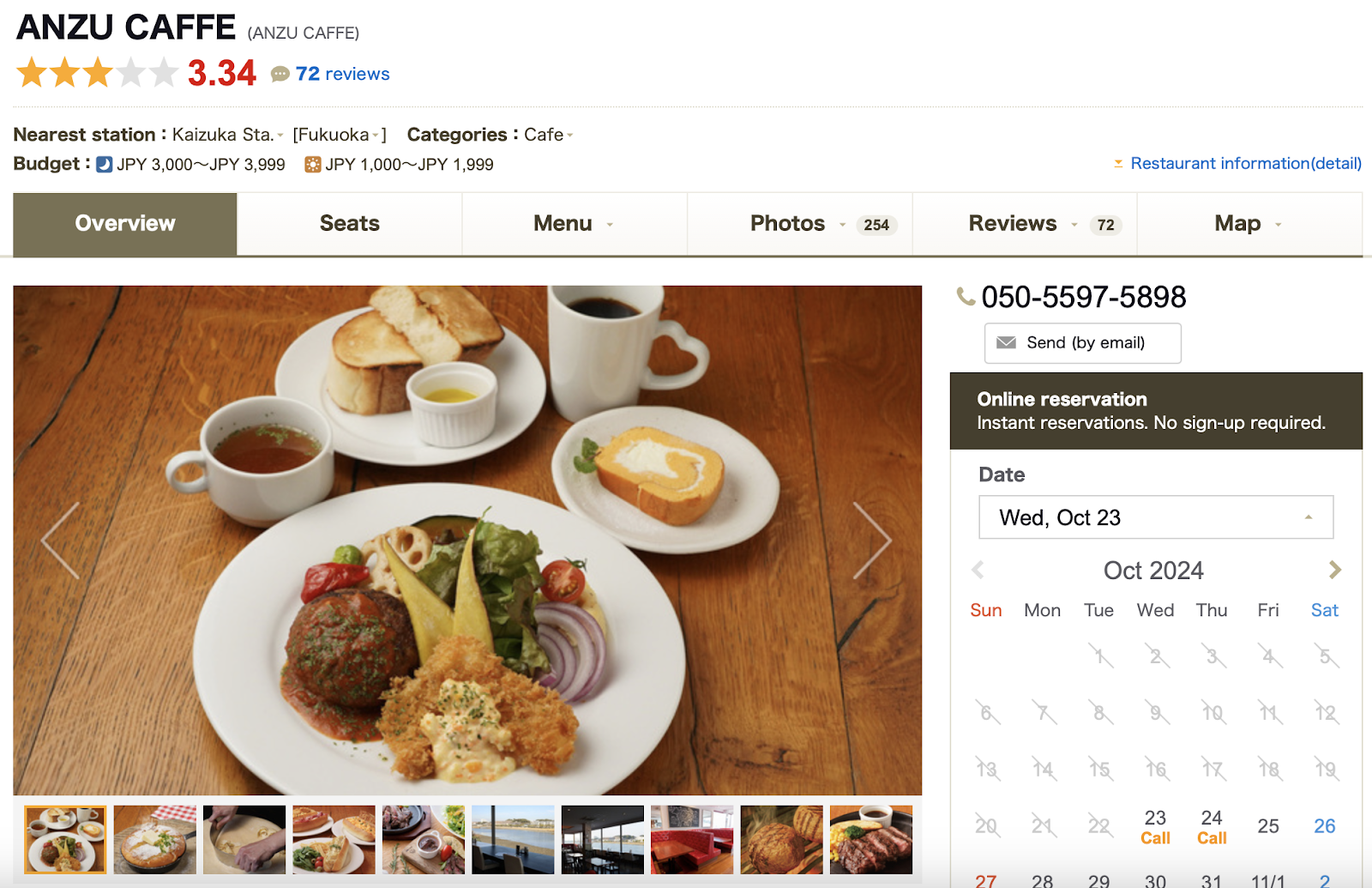The height and width of the screenshot is (888, 1372).
Task: Open the Photos tab
Action: pos(800,224)
